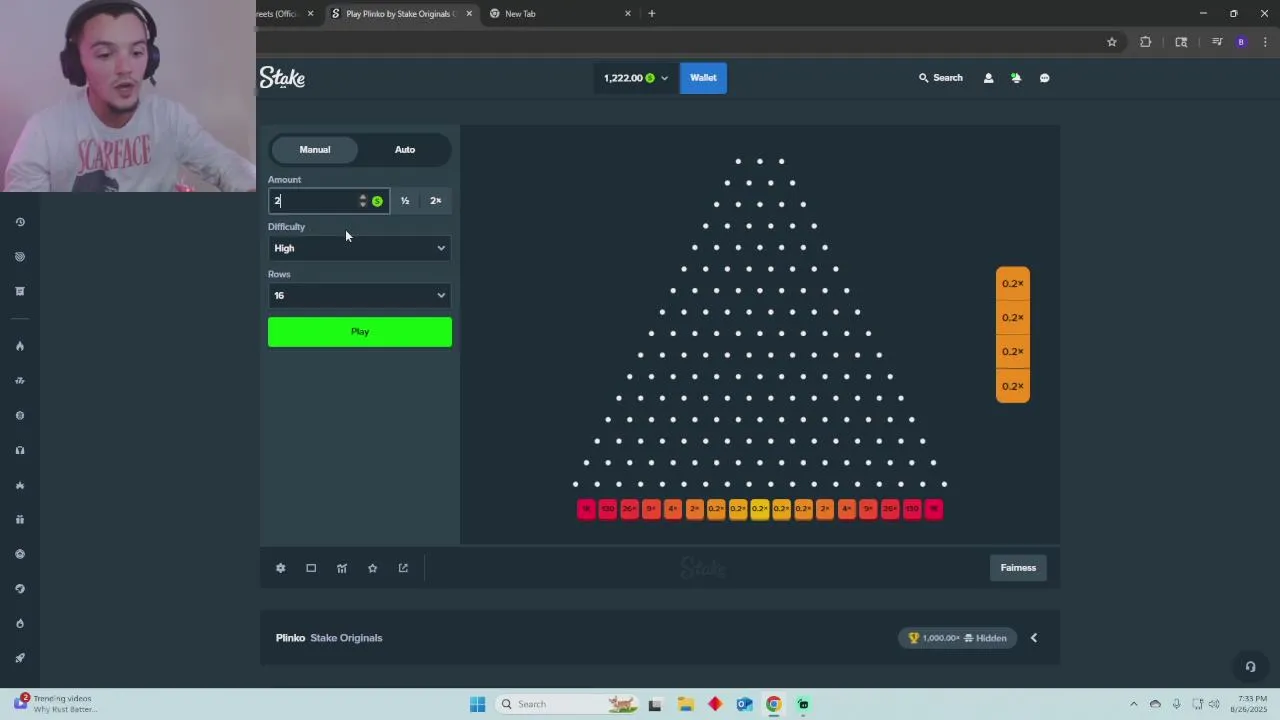The image size is (1280, 720).
Task: Favorite the game with star icon
Action: [373, 568]
